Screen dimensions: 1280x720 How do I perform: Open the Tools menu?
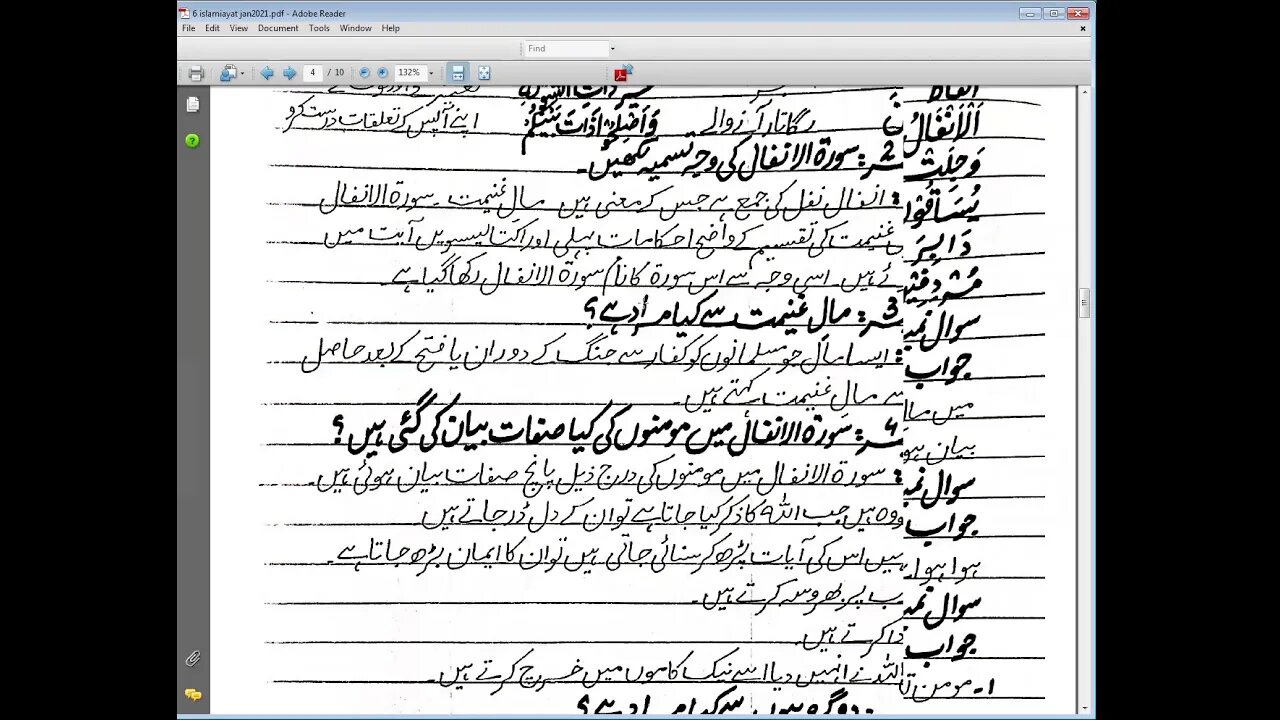point(319,28)
